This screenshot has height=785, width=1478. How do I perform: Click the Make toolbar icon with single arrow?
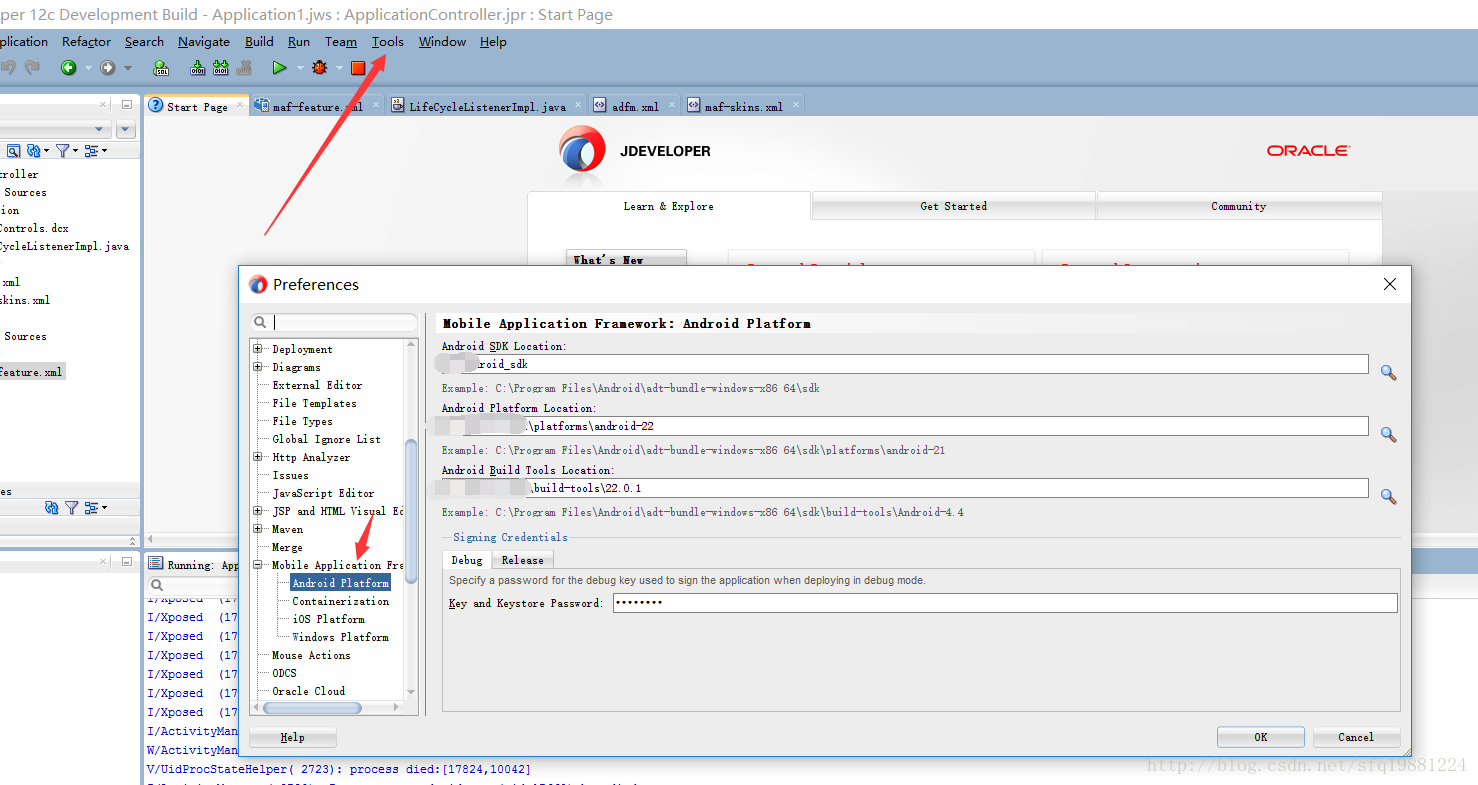coord(197,68)
